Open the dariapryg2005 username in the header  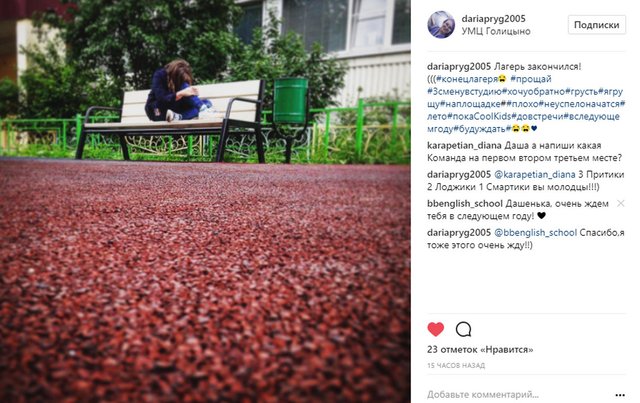coord(493,19)
